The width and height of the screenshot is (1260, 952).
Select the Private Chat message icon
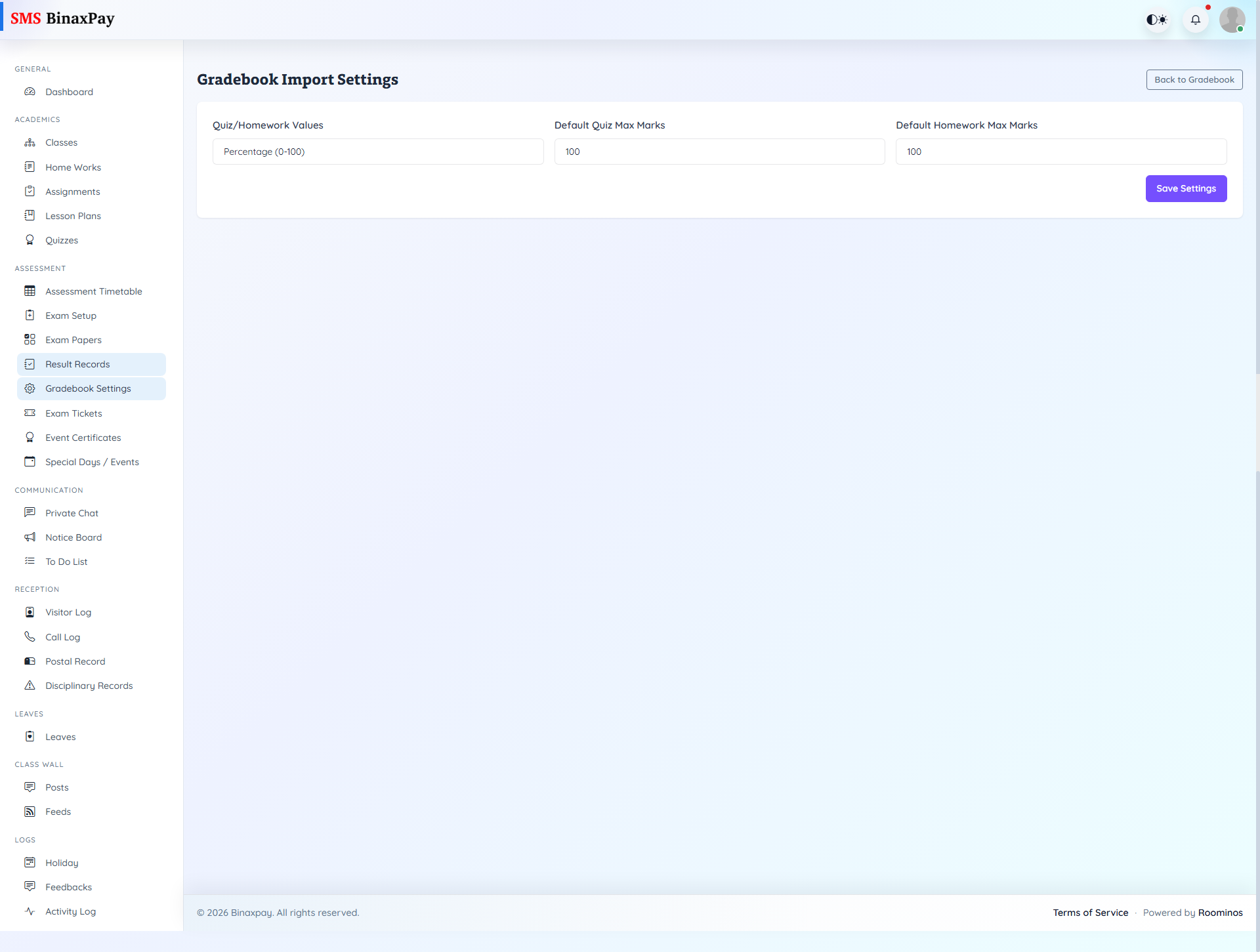tap(30, 512)
